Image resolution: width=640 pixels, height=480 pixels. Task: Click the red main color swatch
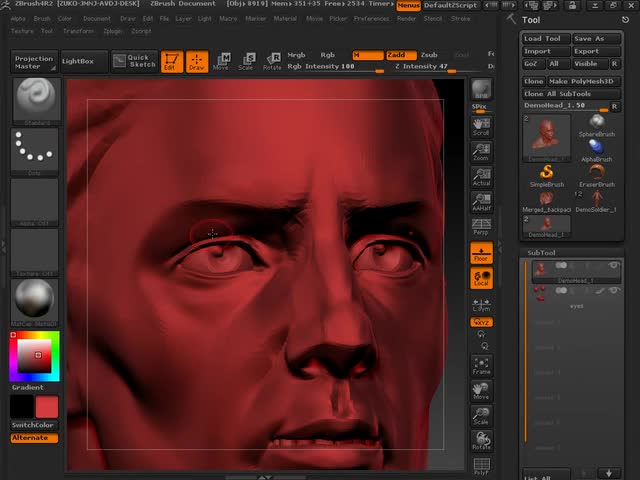pyautogui.click(x=47, y=407)
